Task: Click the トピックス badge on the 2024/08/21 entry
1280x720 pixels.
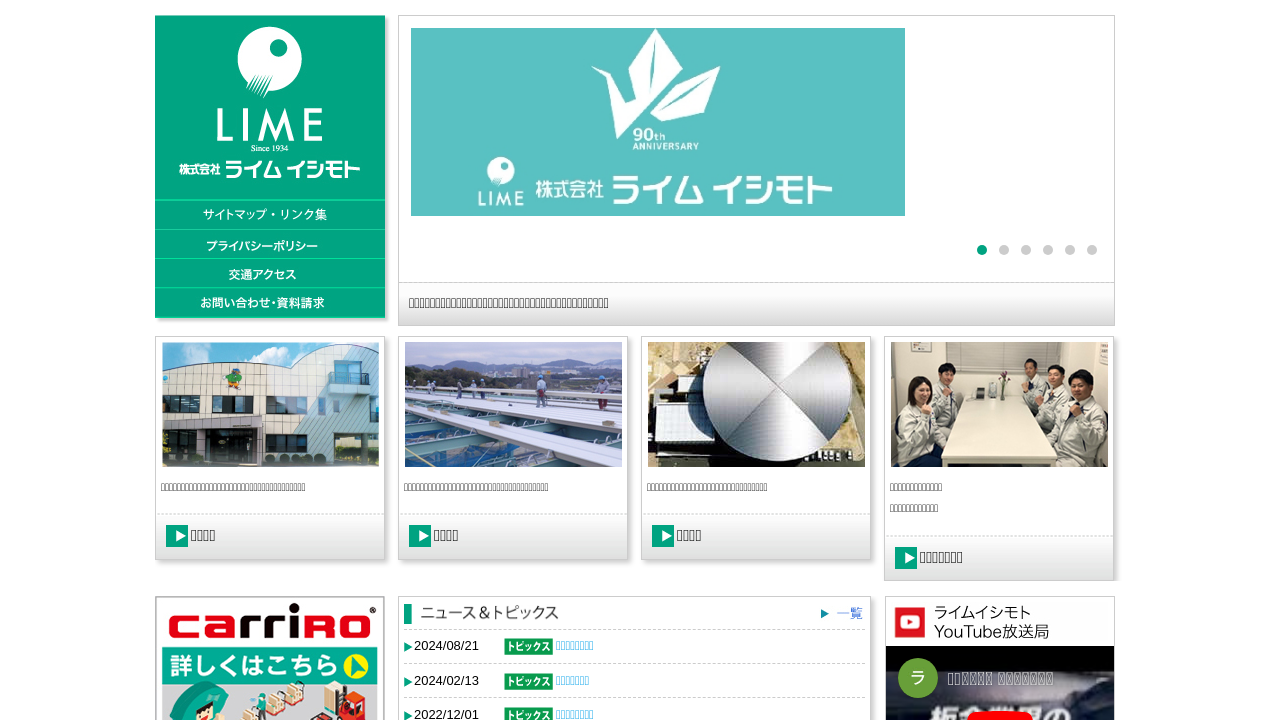Action: tap(528, 646)
